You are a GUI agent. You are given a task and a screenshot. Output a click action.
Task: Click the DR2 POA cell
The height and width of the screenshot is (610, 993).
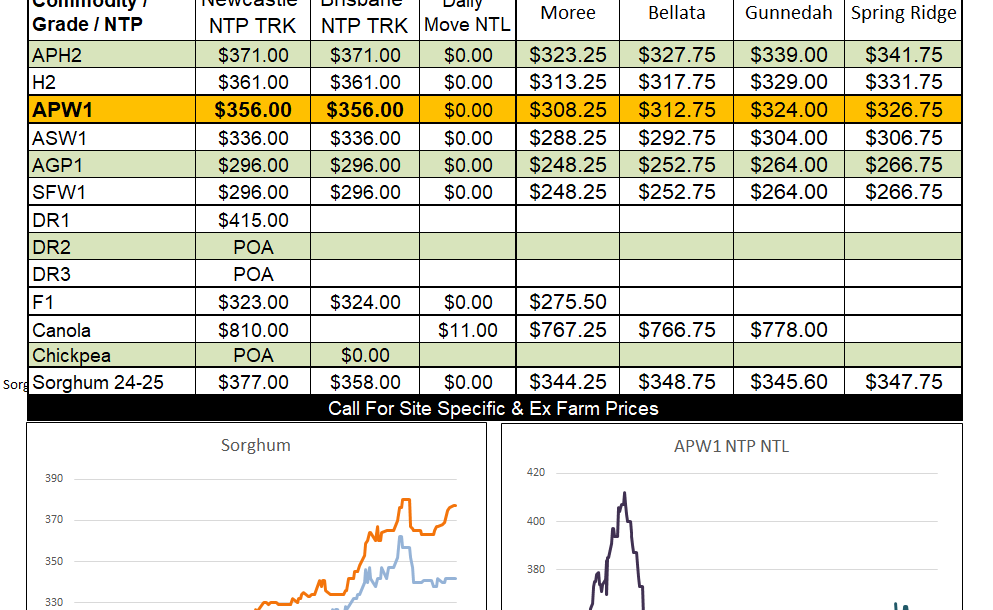253,247
